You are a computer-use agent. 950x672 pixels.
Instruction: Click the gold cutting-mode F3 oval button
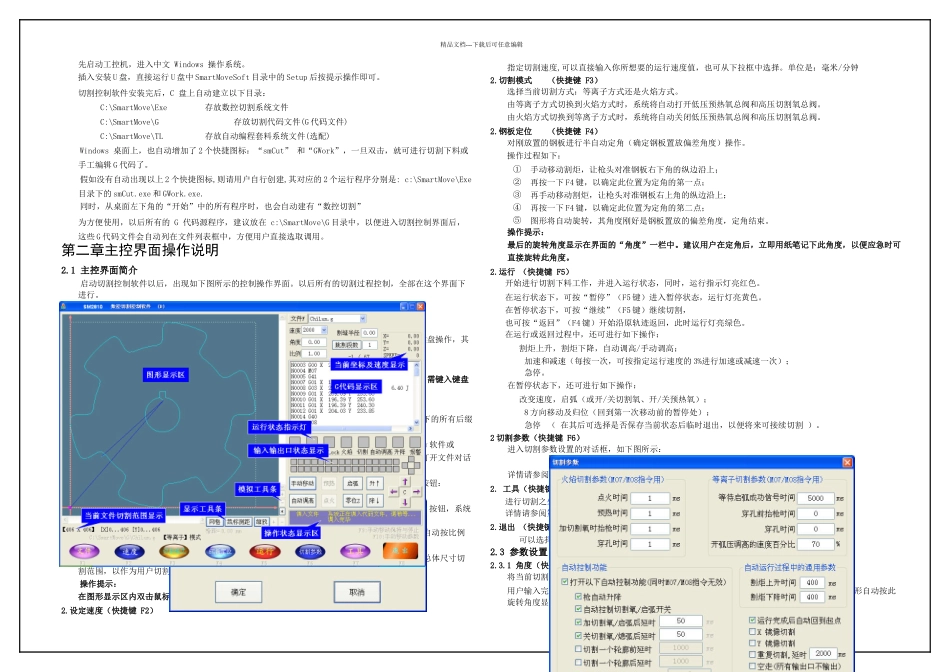coord(174,551)
